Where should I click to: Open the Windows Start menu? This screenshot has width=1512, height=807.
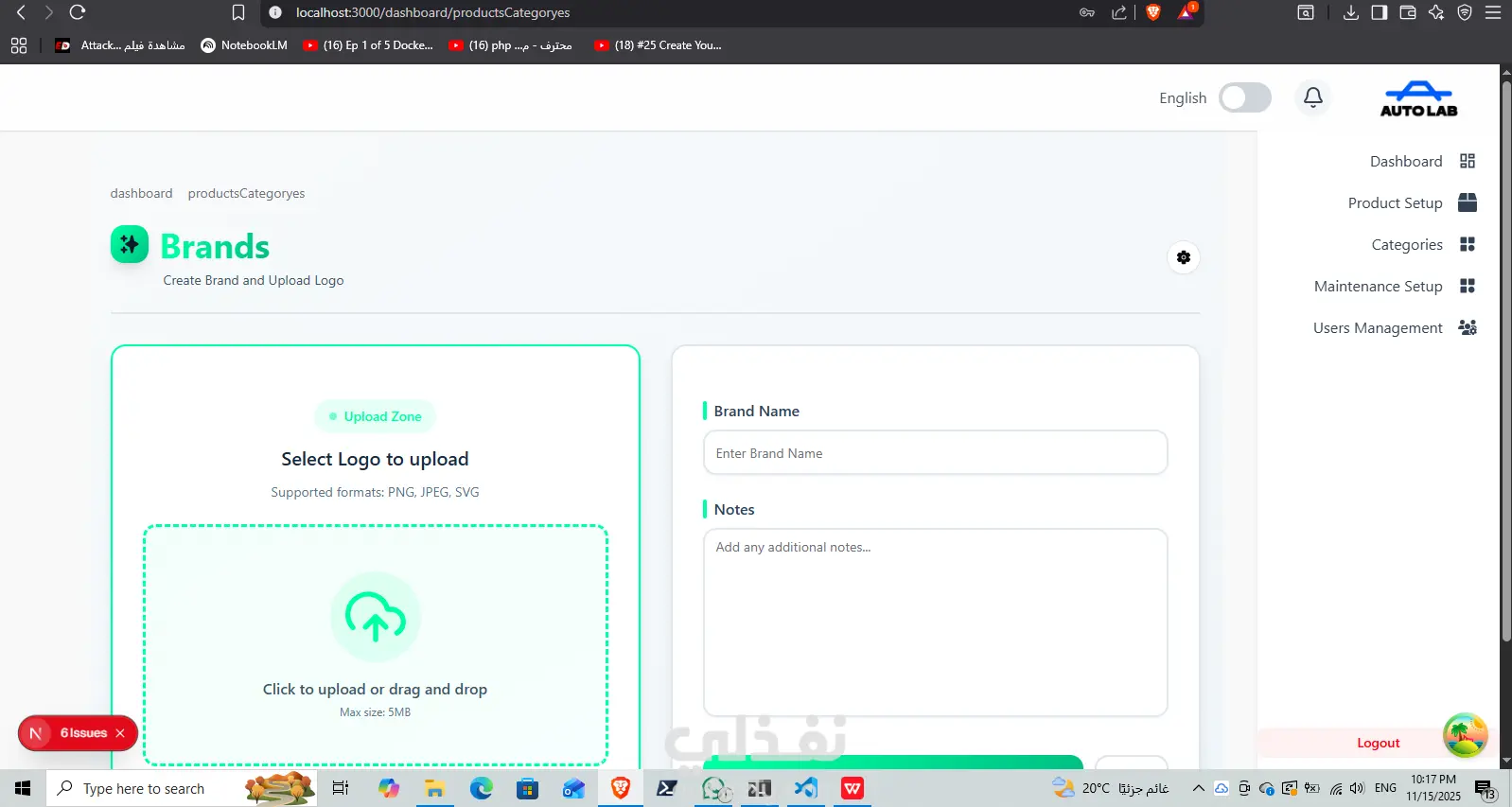tap(23, 788)
